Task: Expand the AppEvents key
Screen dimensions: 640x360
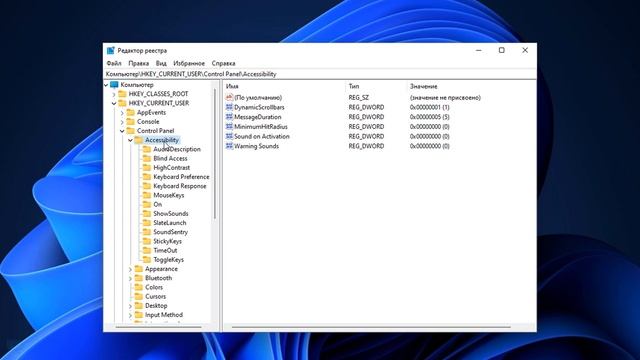Action: click(122, 113)
